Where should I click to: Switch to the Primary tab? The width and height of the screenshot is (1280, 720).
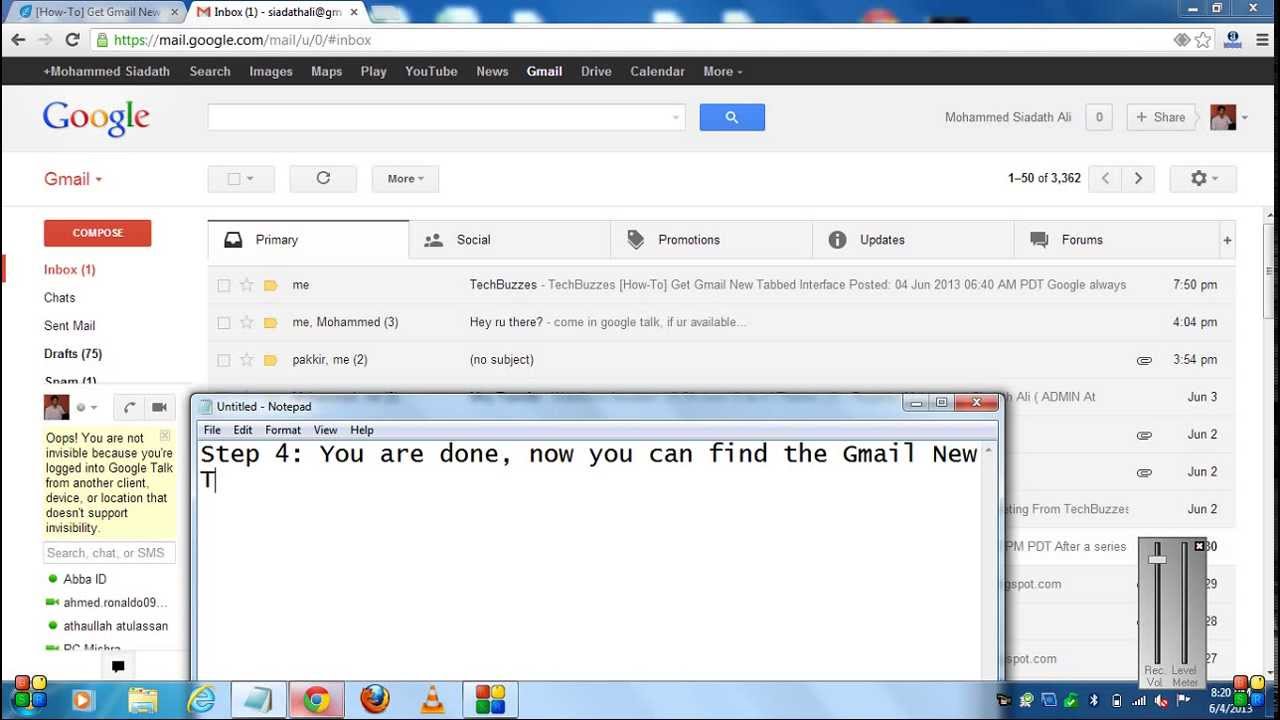(308, 240)
